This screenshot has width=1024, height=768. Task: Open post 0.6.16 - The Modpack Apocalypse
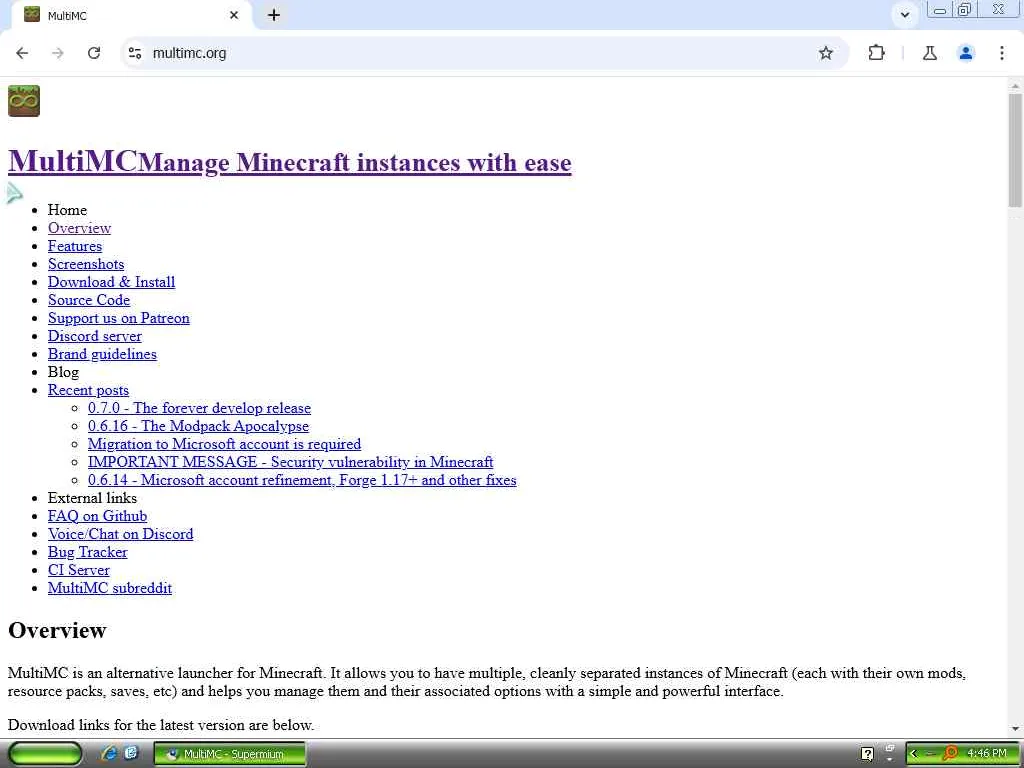199,426
